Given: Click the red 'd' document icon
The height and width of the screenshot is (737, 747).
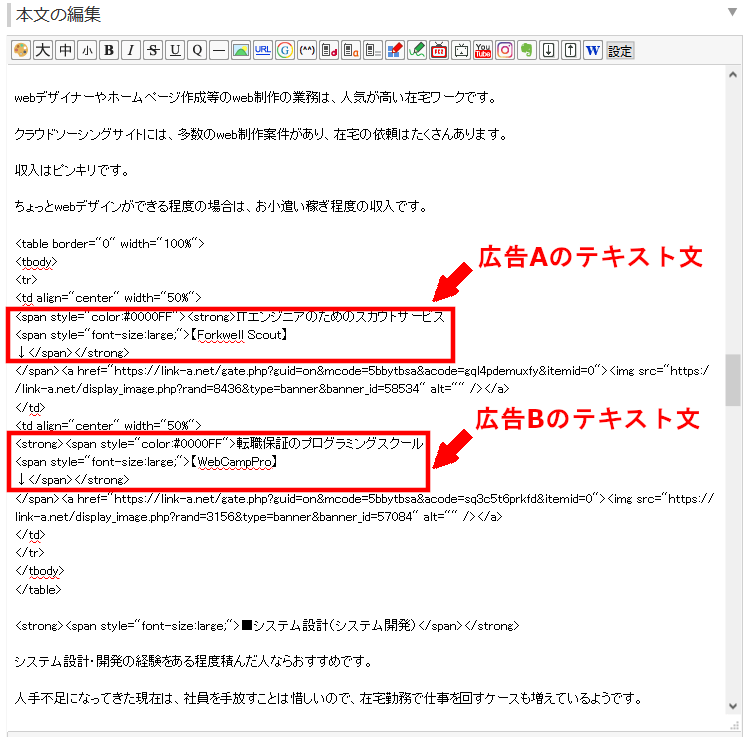Looking at the screenshot, I should [x=329, y=50].
